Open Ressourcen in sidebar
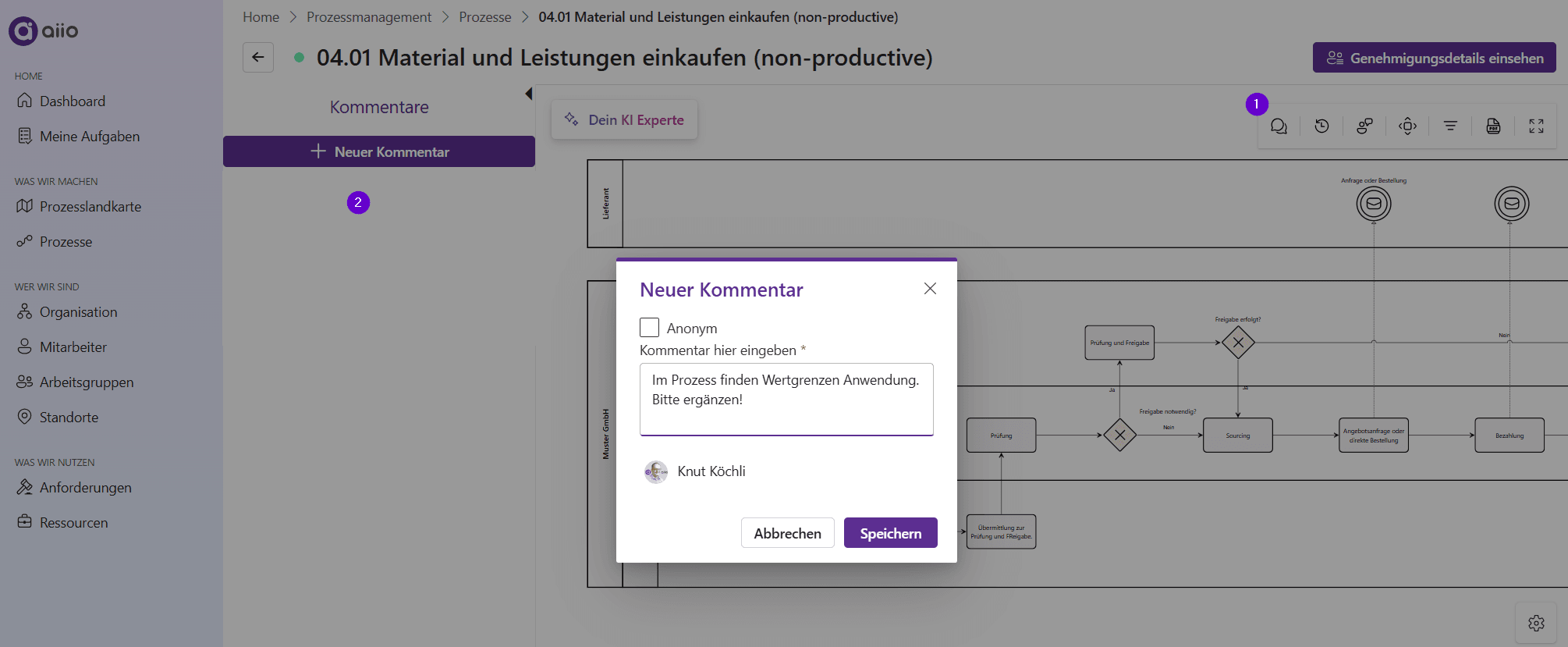Viewport: 1568px width, 647px height. click(73, 523)
